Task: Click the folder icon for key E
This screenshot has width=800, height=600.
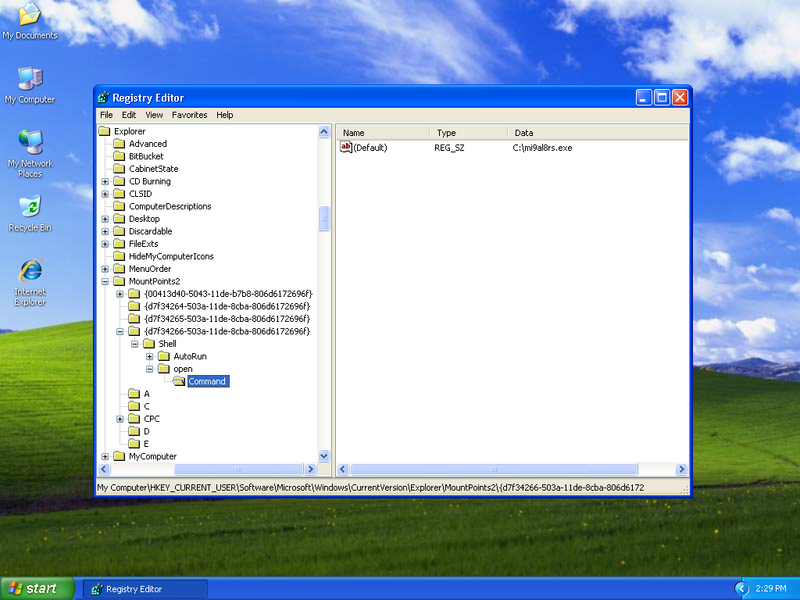Action: point(134,443)
